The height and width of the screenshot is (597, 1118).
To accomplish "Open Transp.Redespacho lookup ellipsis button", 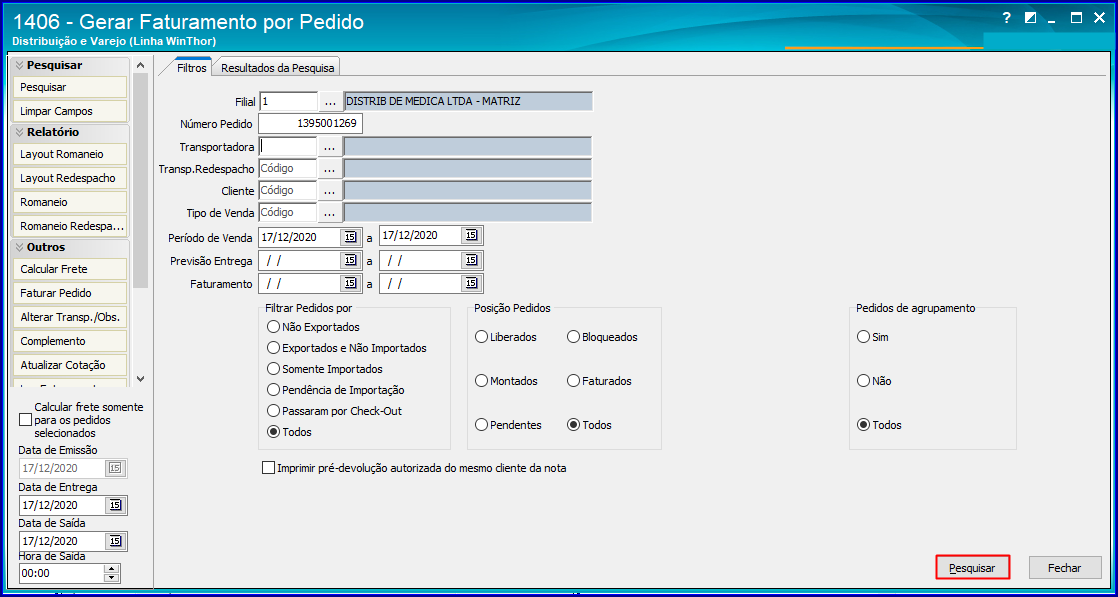I will point(329,169).
